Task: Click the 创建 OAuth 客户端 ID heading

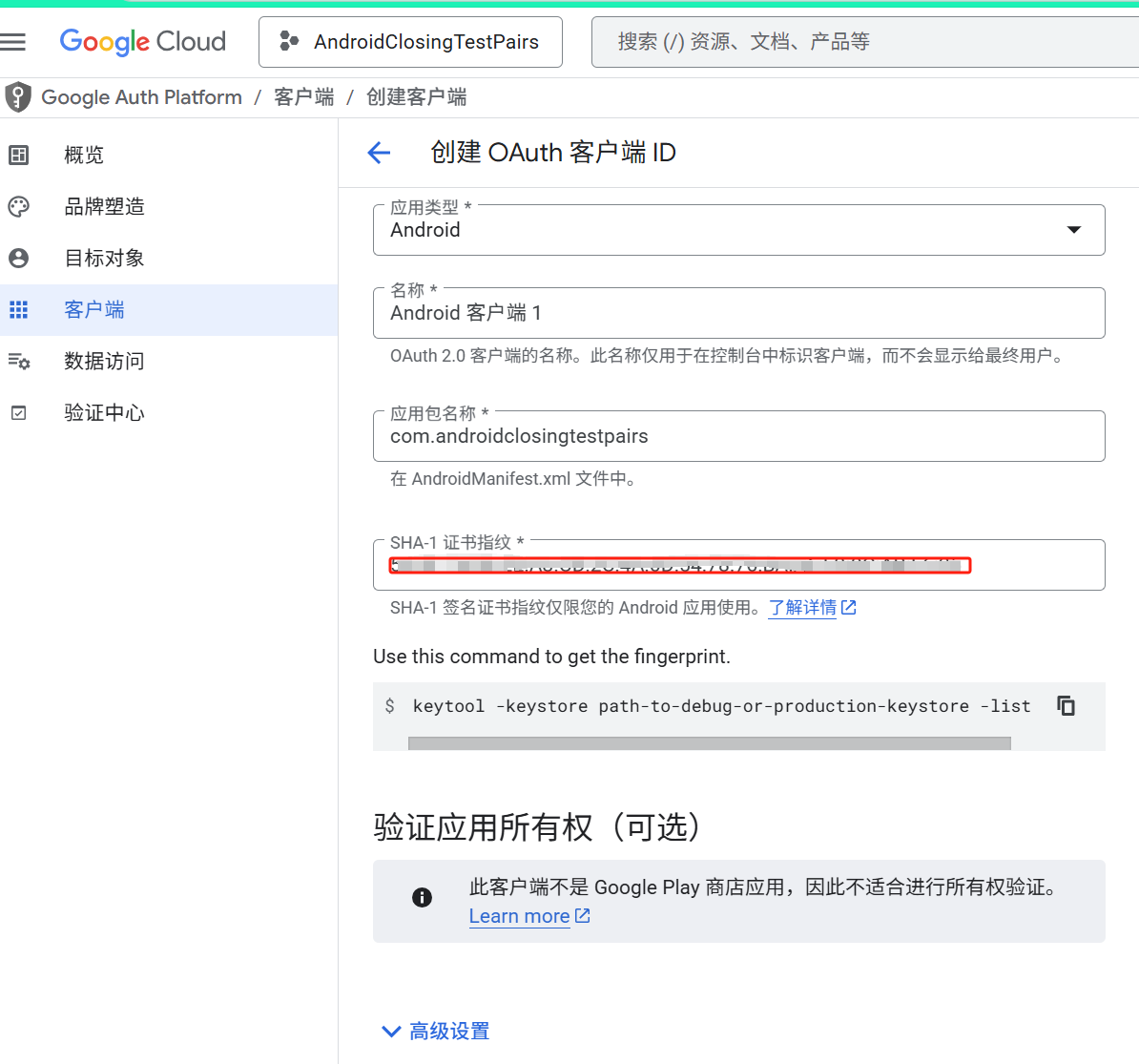Action: click(x=552, y=153)
